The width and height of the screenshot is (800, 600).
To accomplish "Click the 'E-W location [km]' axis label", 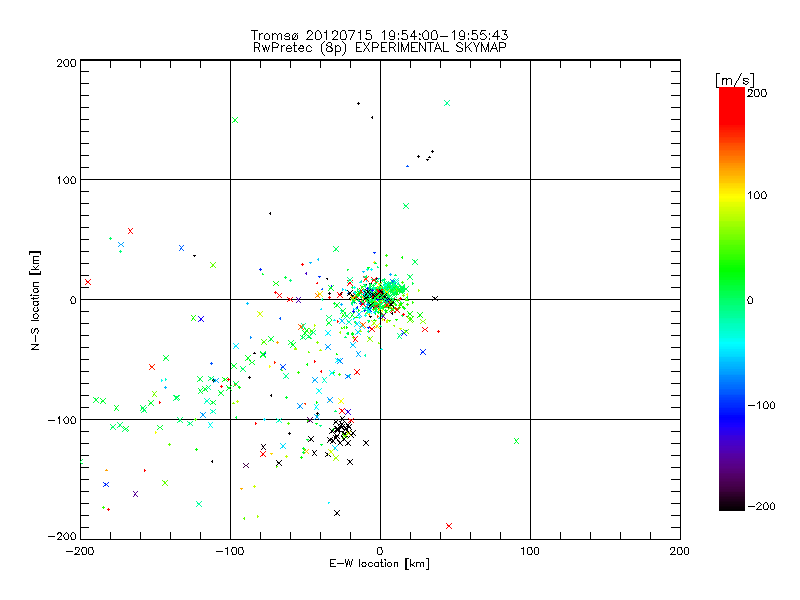I will click(379, 563).
